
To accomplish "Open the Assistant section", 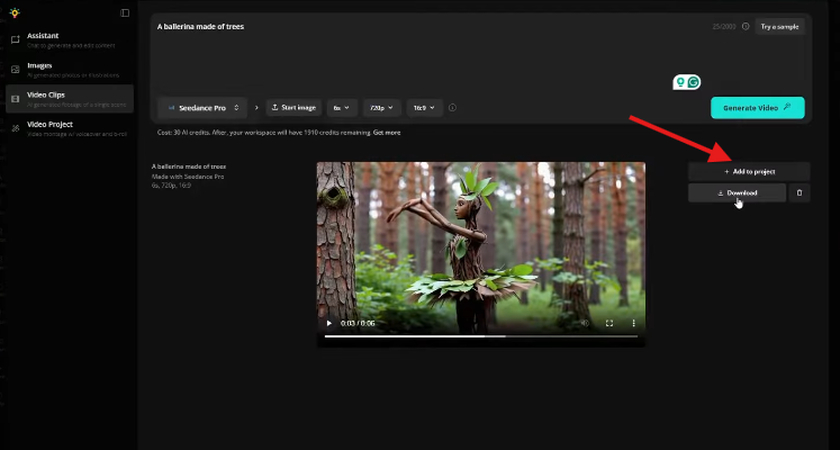I will tap(70, 40).
